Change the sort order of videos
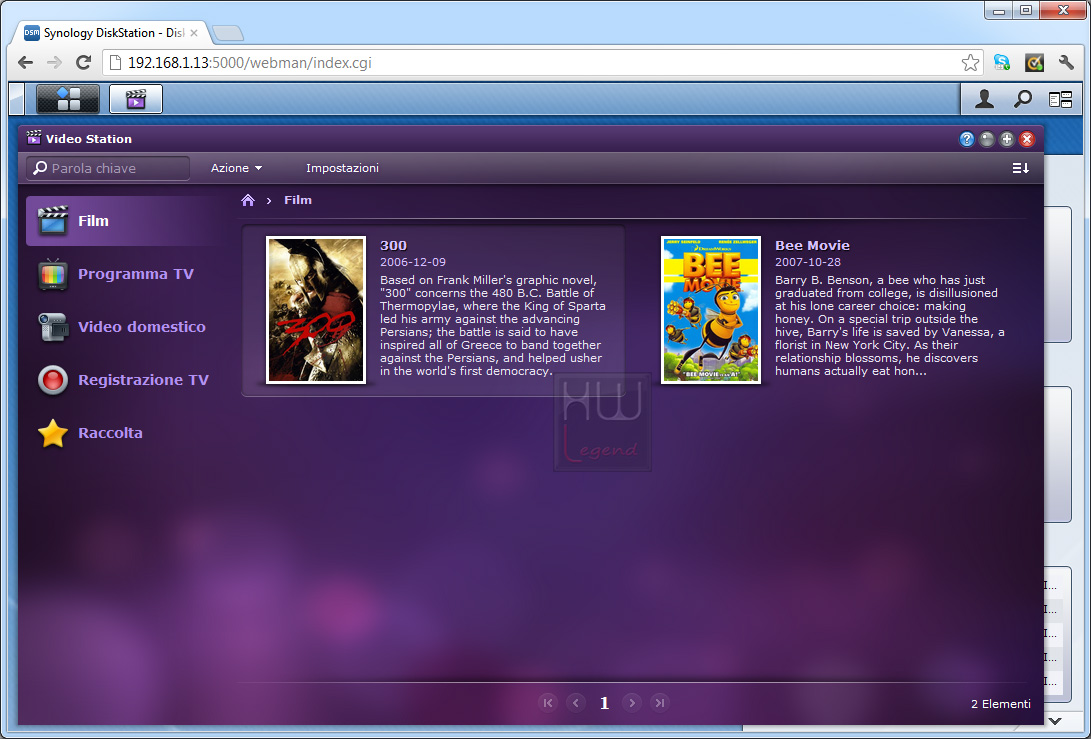Viewport: 1091px width, 739px height. [1020, 168]
